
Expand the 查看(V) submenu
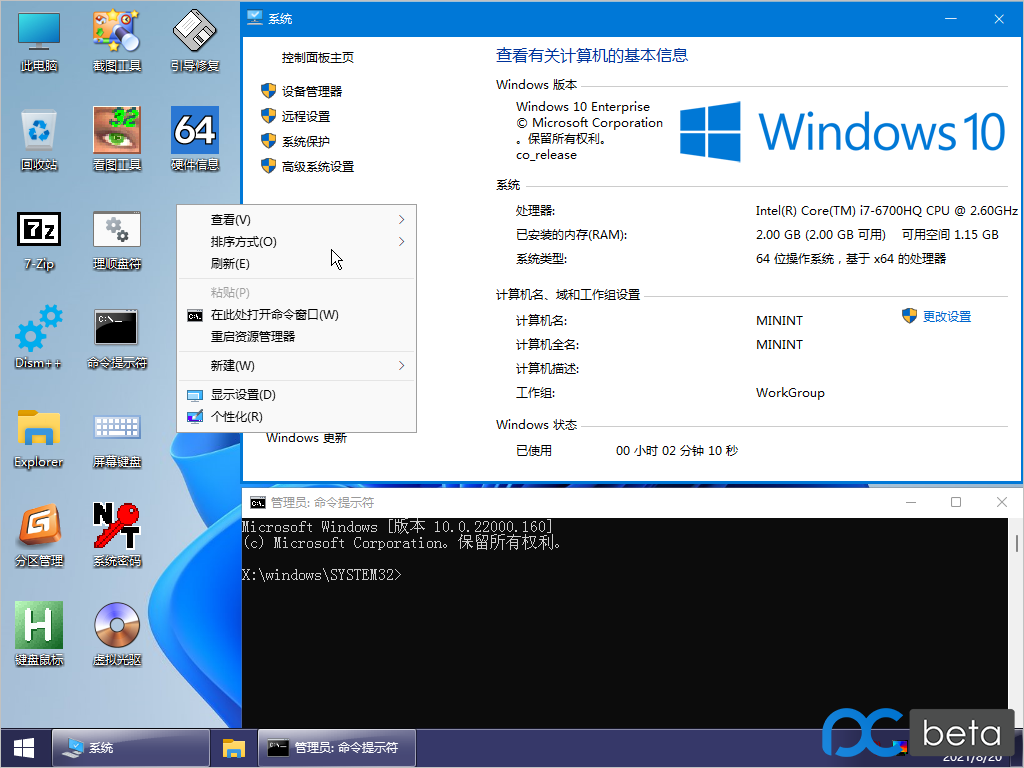[x=297, y=220]
